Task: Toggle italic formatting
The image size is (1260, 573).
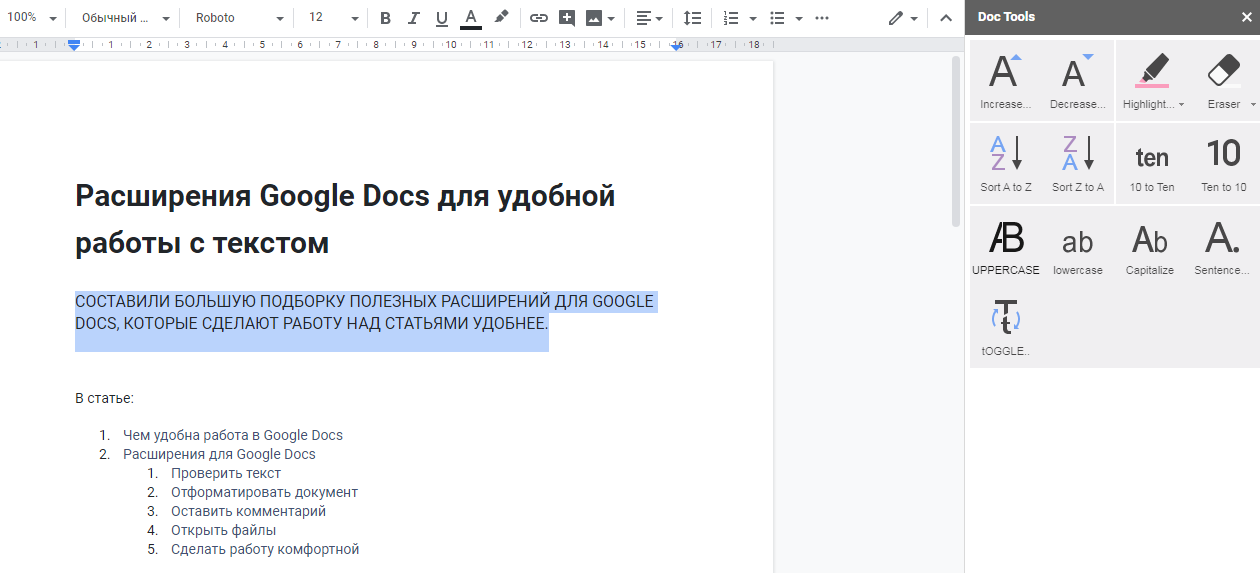Action: coord(414,18)
